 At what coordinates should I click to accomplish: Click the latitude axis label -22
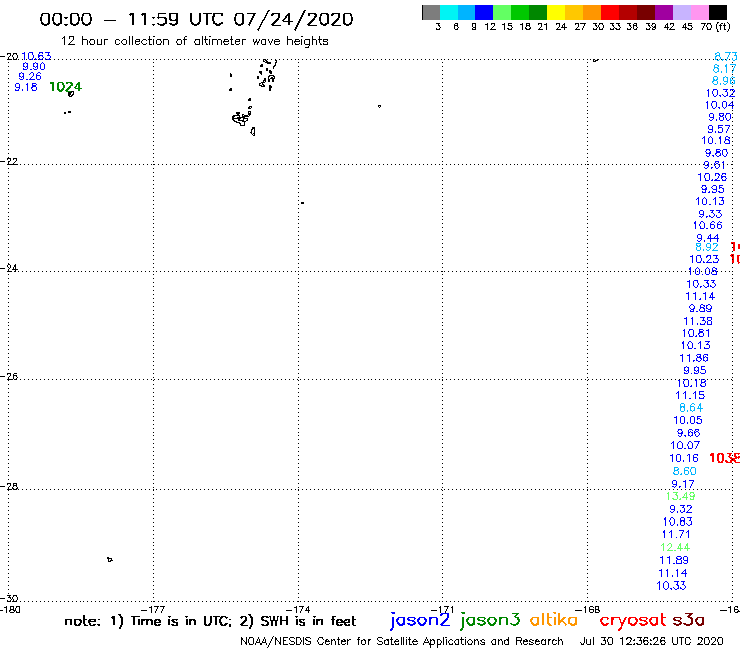tap(8, 161)
